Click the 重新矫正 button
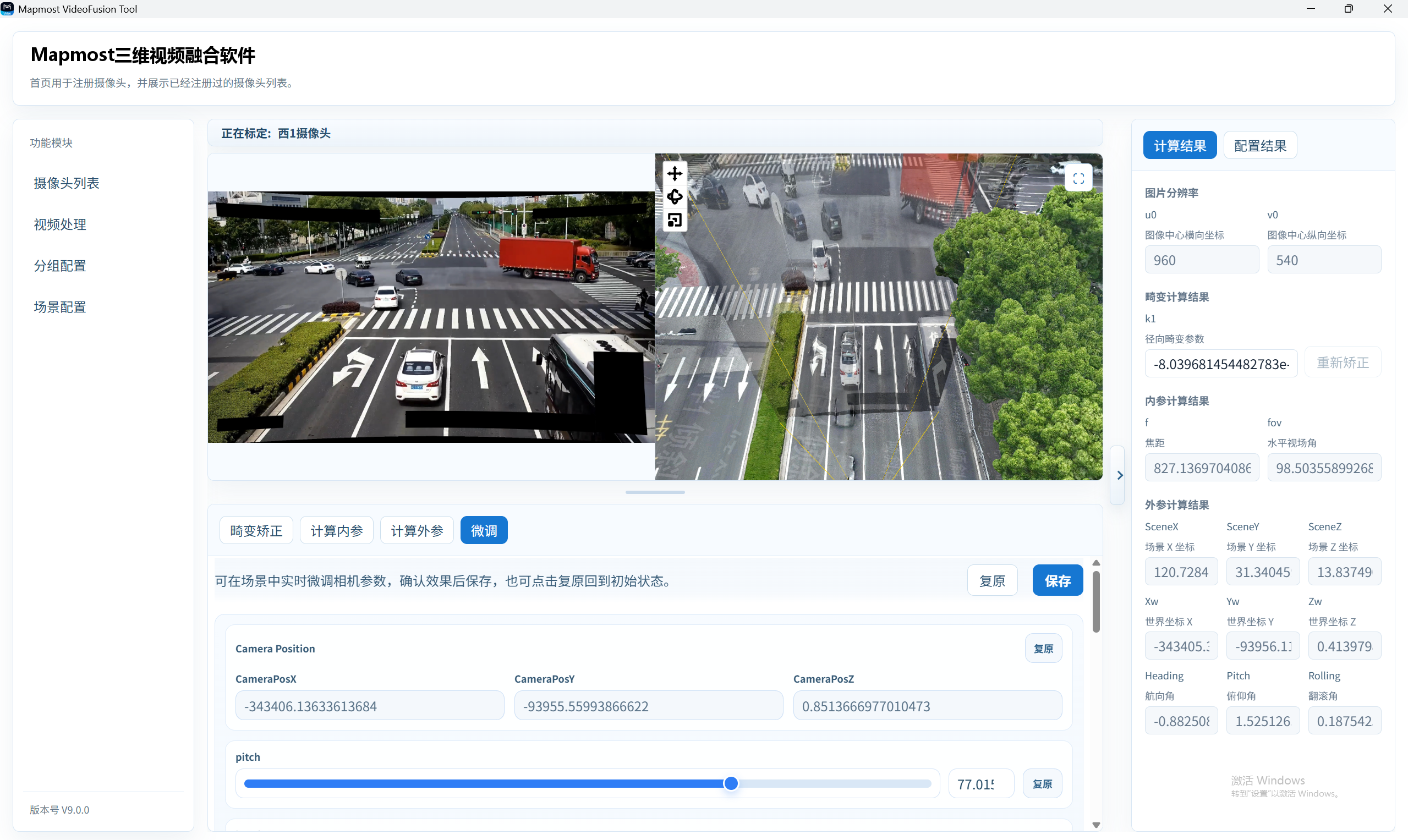Image resolution: width=1408 pixels, height=840 pixels. click(x=1343, y=363)
